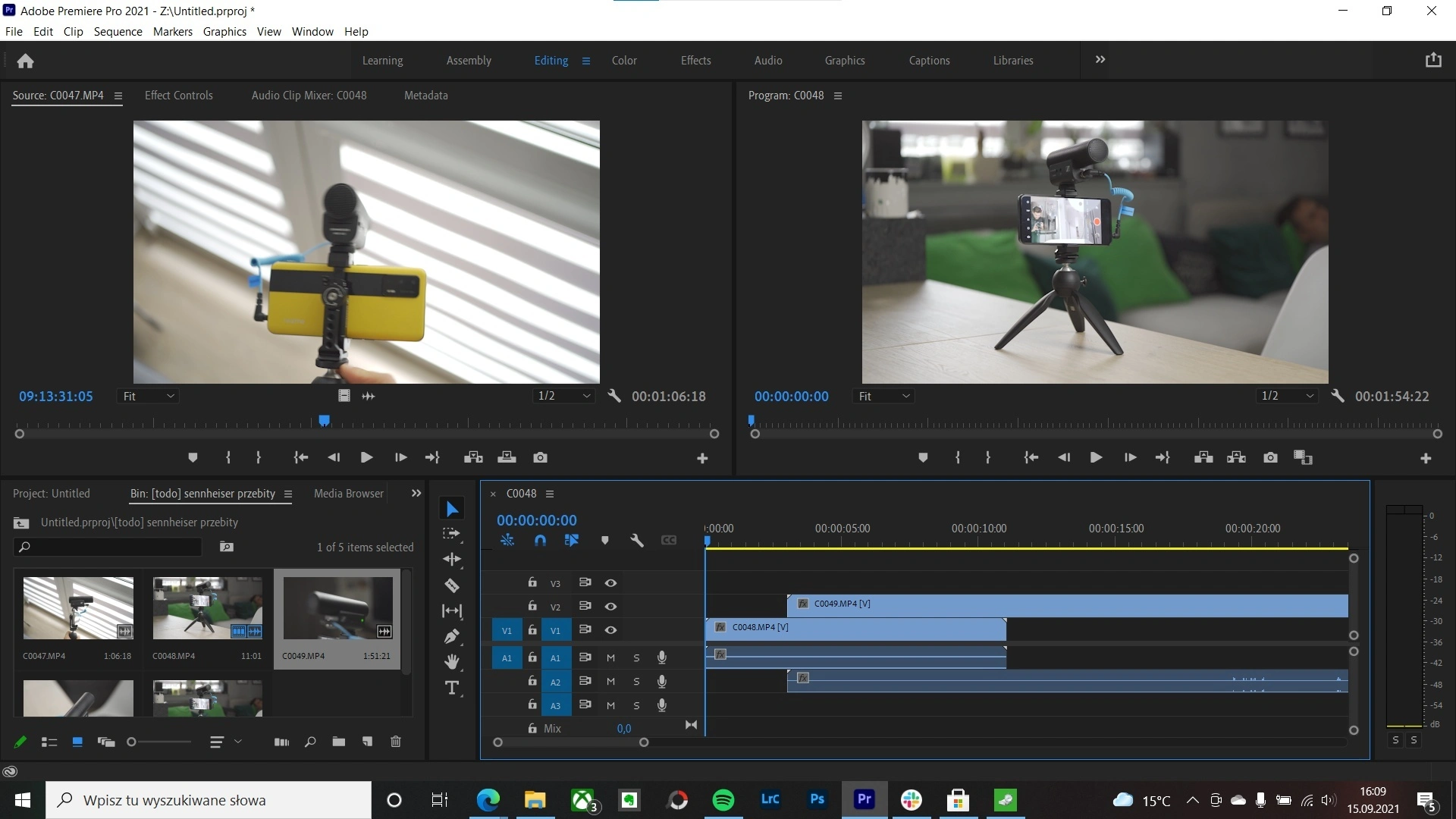Expand workspace overflow chevrons

point(1100,59)
